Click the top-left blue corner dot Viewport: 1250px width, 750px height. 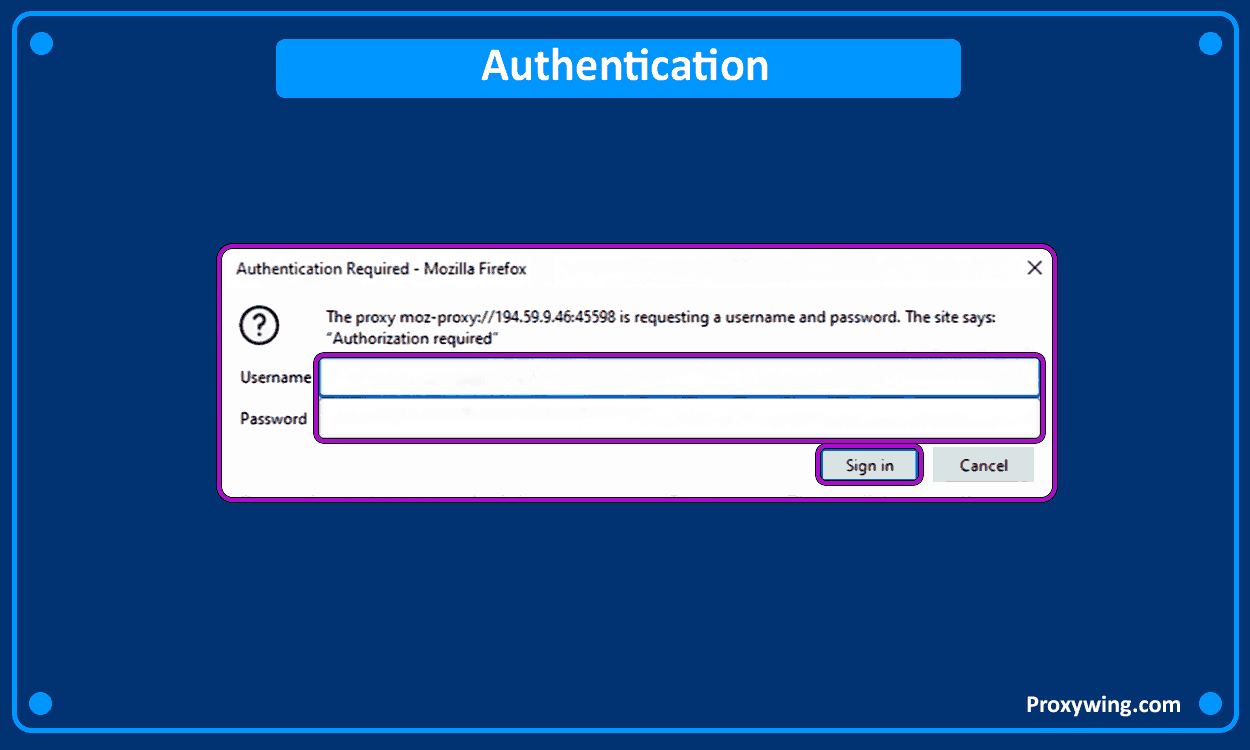point(41,43)
